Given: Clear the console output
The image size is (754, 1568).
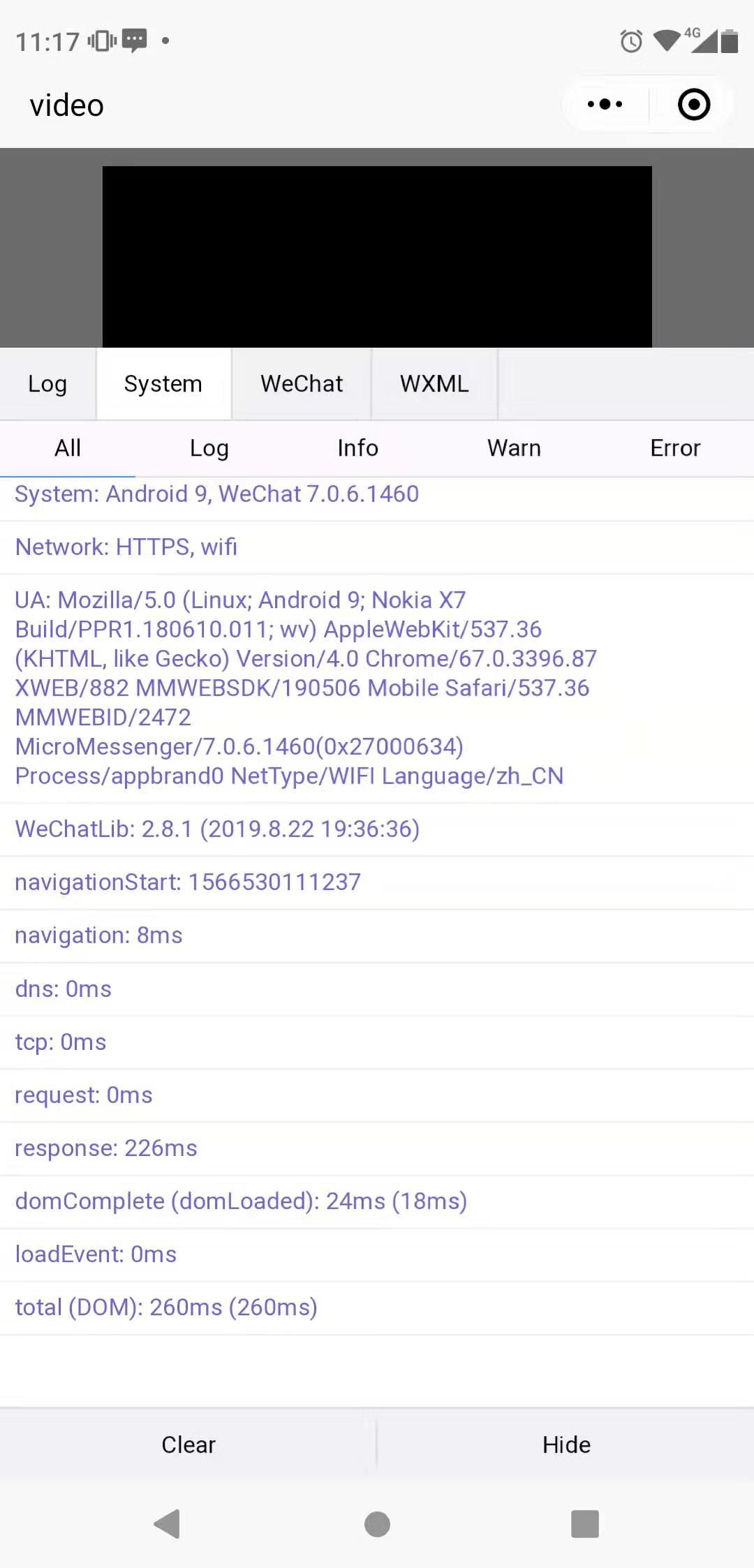Looking at the screenshot, I should 188,1444.
